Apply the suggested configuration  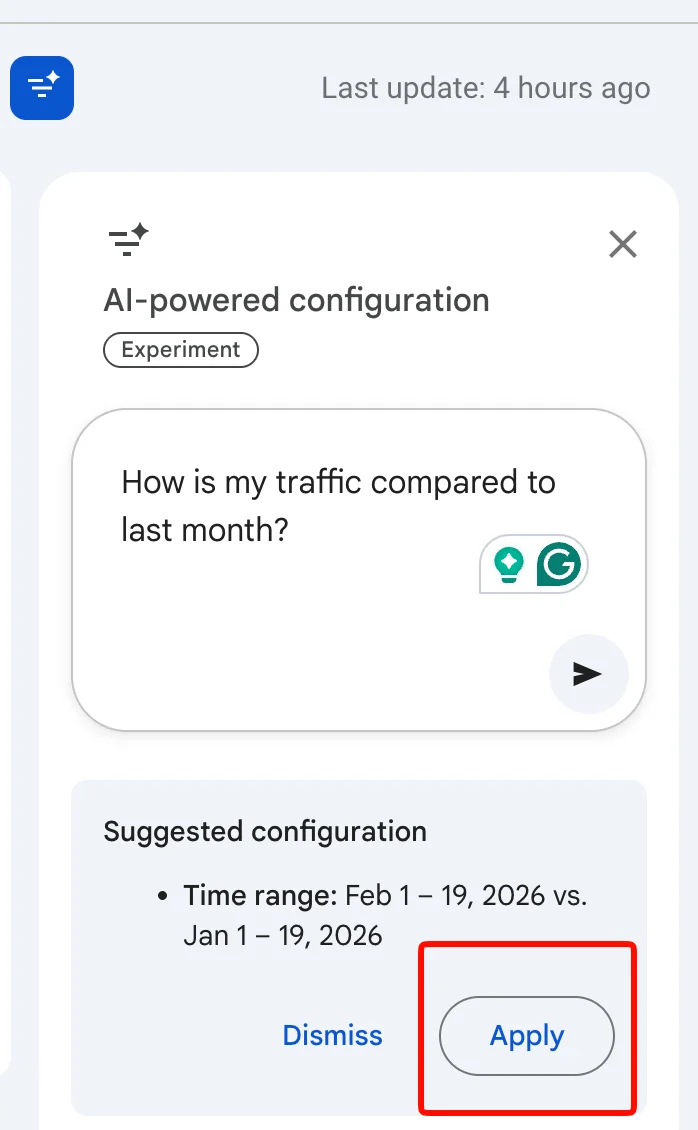[527, 1036]
